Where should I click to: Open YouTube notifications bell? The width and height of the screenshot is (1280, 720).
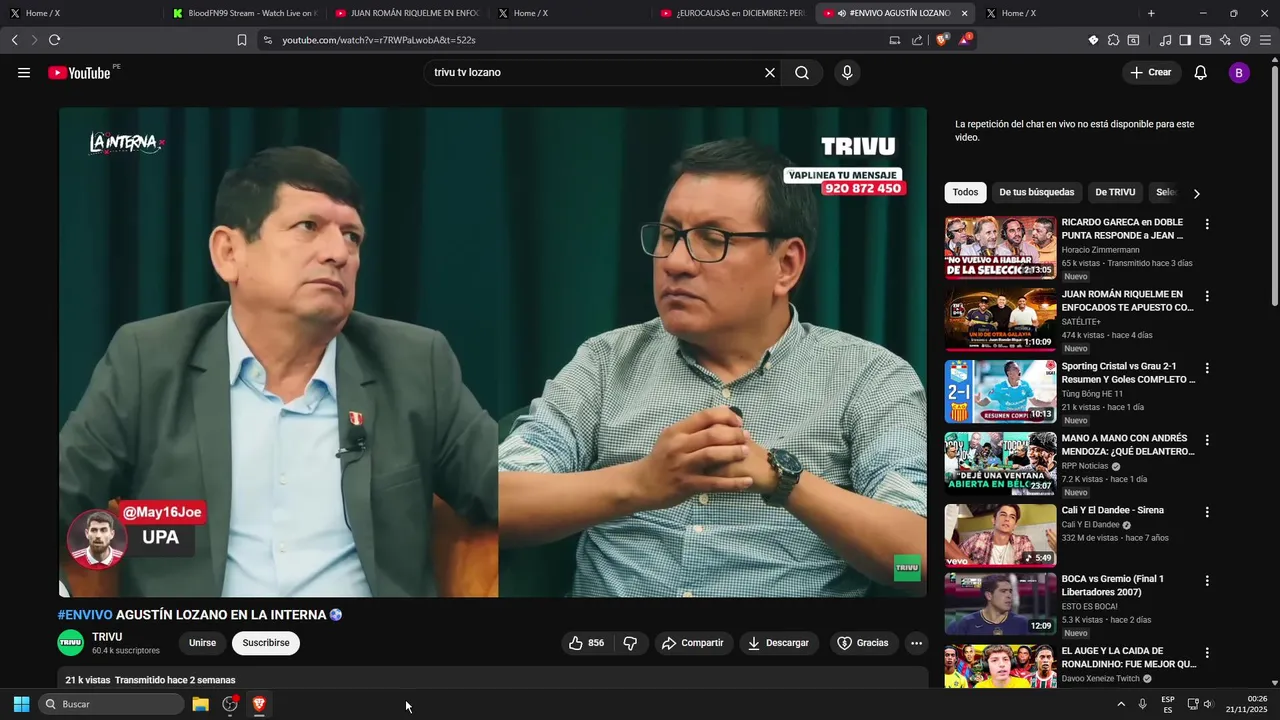click(x=1201, y=73)
